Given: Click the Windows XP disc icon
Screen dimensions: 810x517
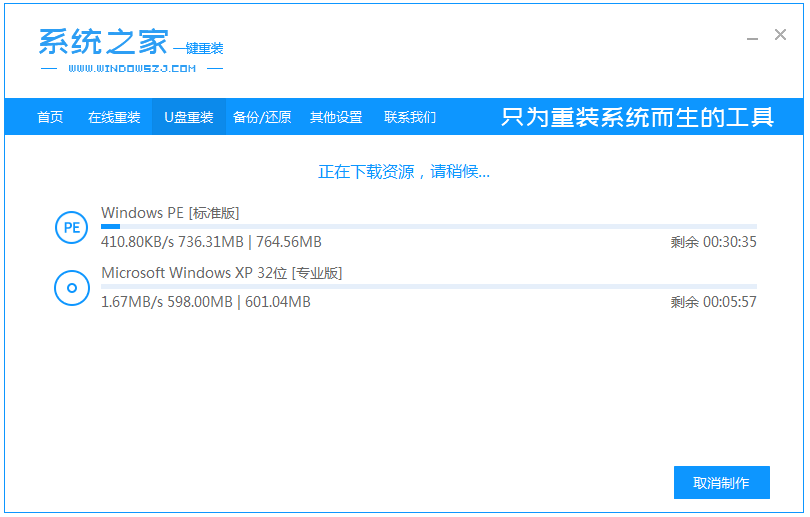Looking at the screenshot, I should coord(71,288).
